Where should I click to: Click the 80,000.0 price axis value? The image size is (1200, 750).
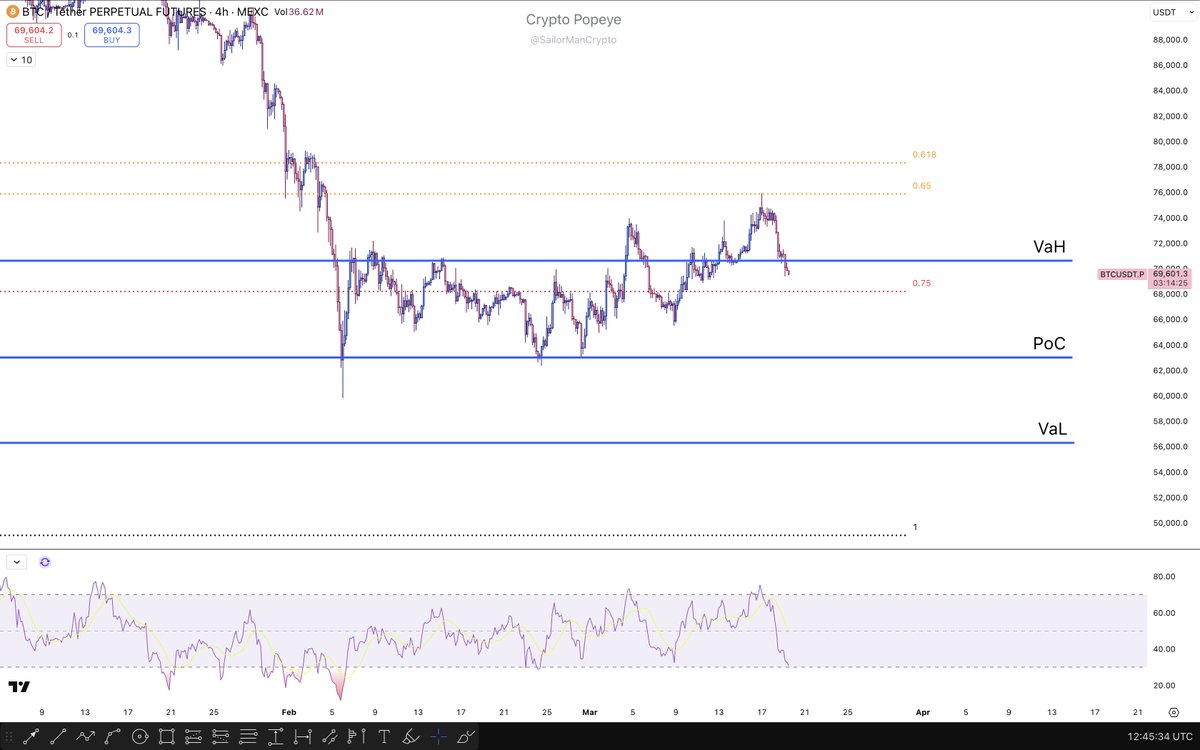click(x=1169, y=142)
